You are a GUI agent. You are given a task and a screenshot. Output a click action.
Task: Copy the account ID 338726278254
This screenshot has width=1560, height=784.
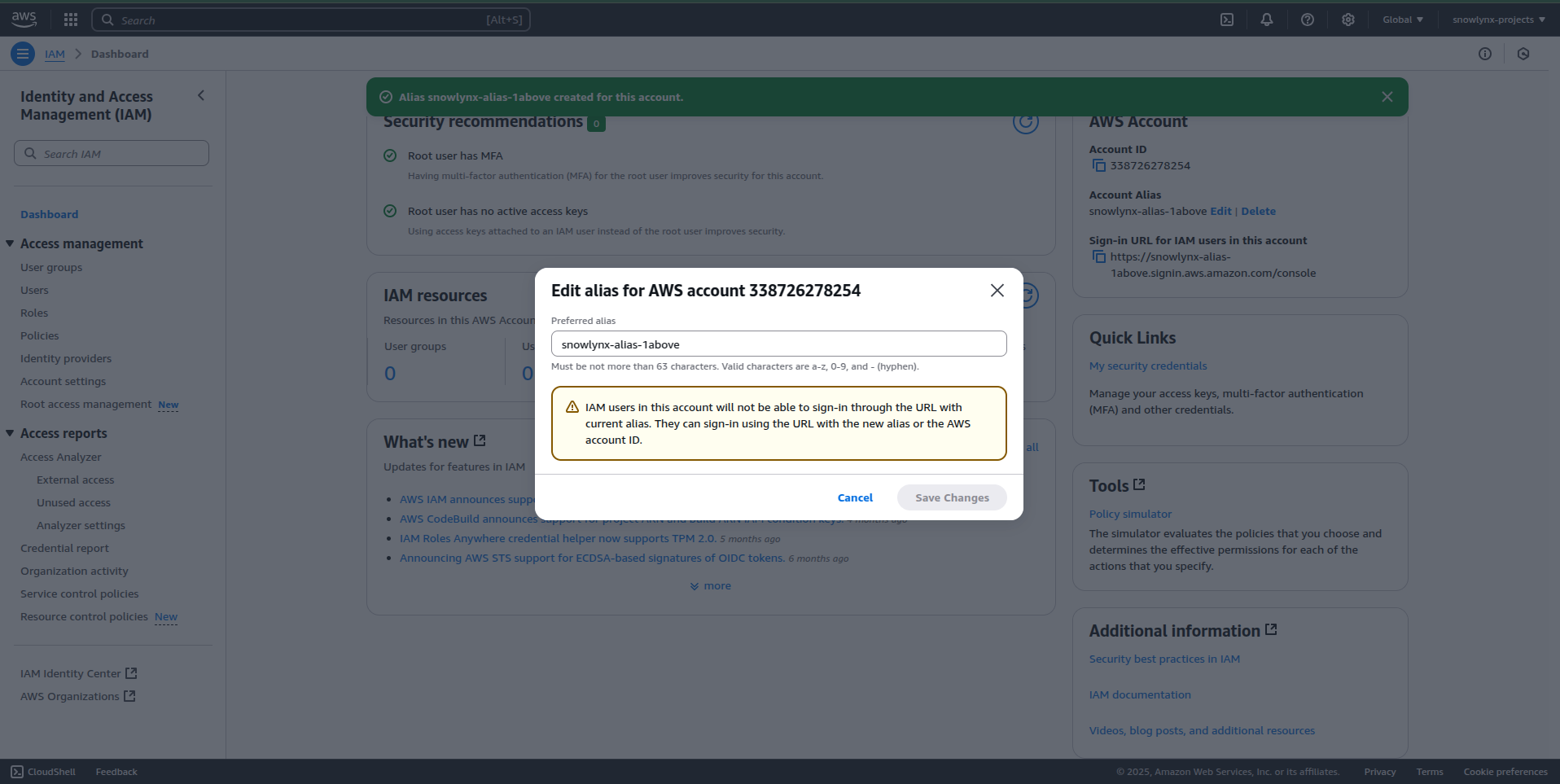[x=1099, y=166]
